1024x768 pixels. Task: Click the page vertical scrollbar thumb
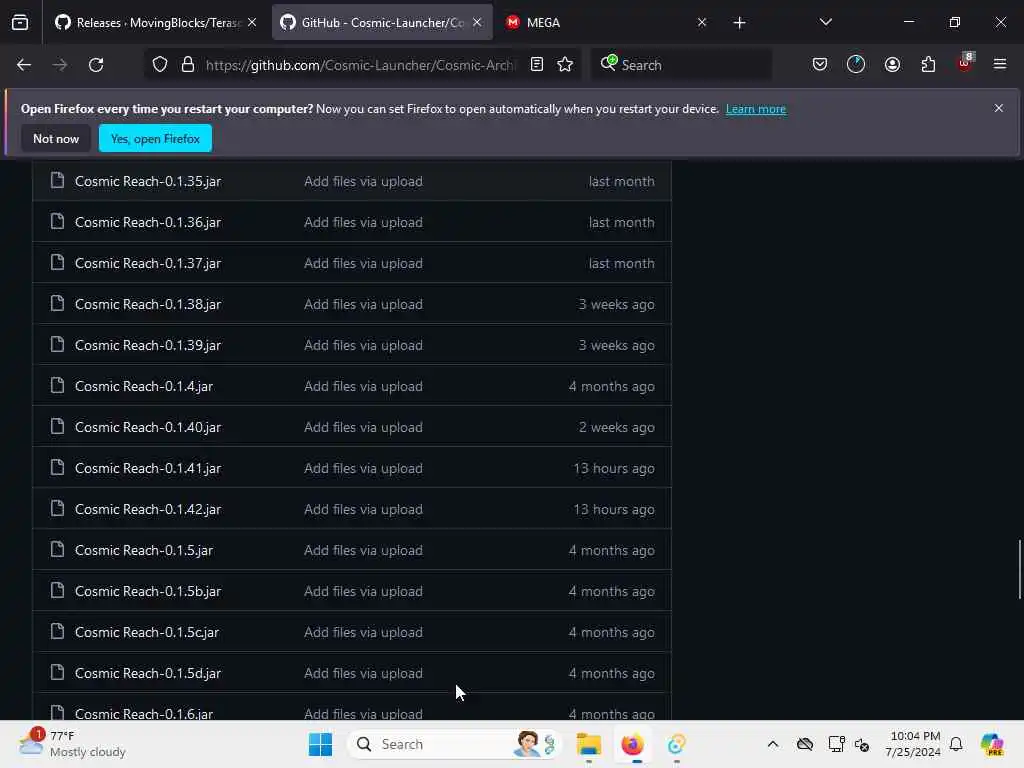click(x=1019, y=569)
